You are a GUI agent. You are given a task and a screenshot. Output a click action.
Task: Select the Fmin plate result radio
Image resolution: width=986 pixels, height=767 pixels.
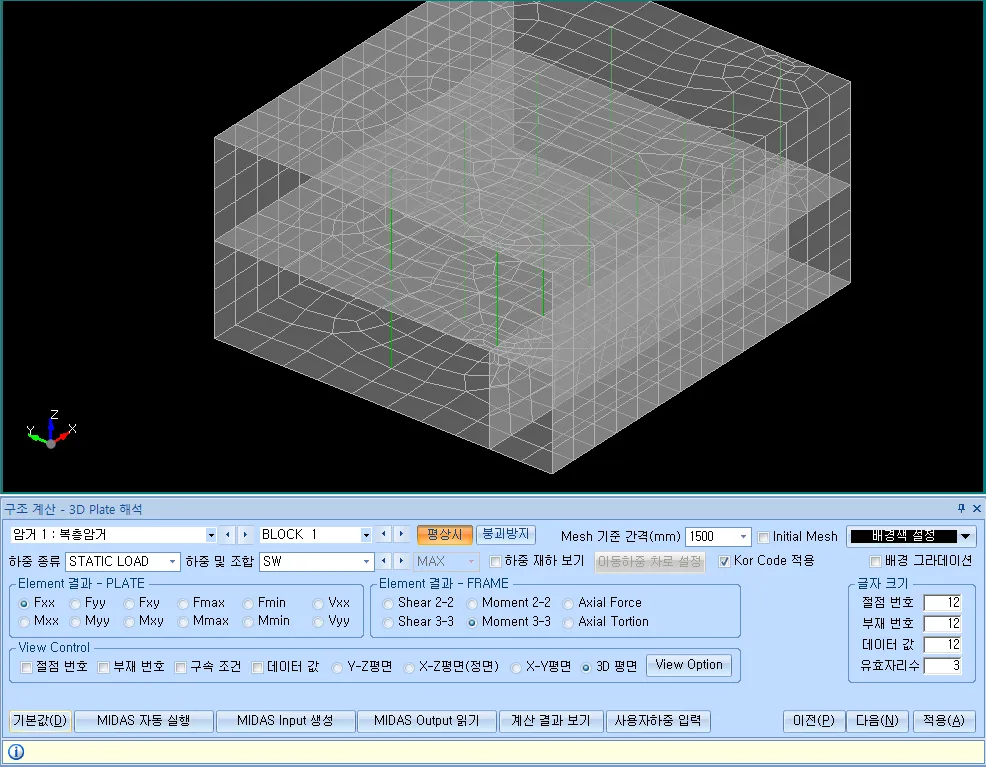click(248, 604)
